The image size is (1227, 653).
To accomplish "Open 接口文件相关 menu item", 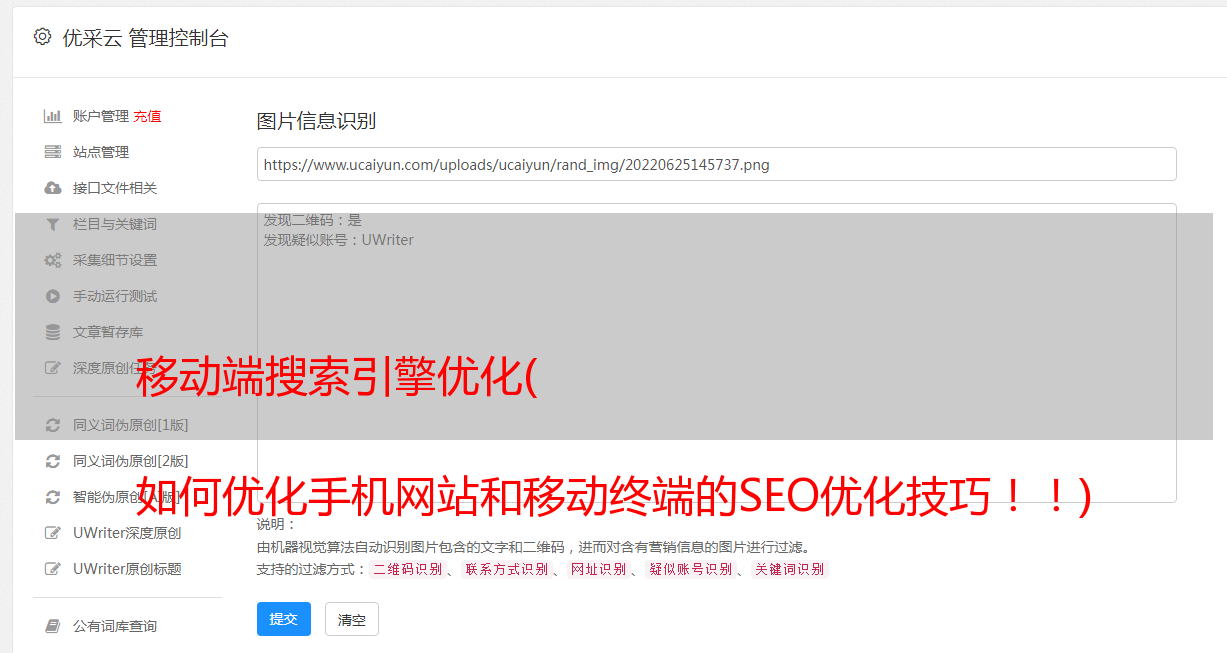I will (115, 188).
